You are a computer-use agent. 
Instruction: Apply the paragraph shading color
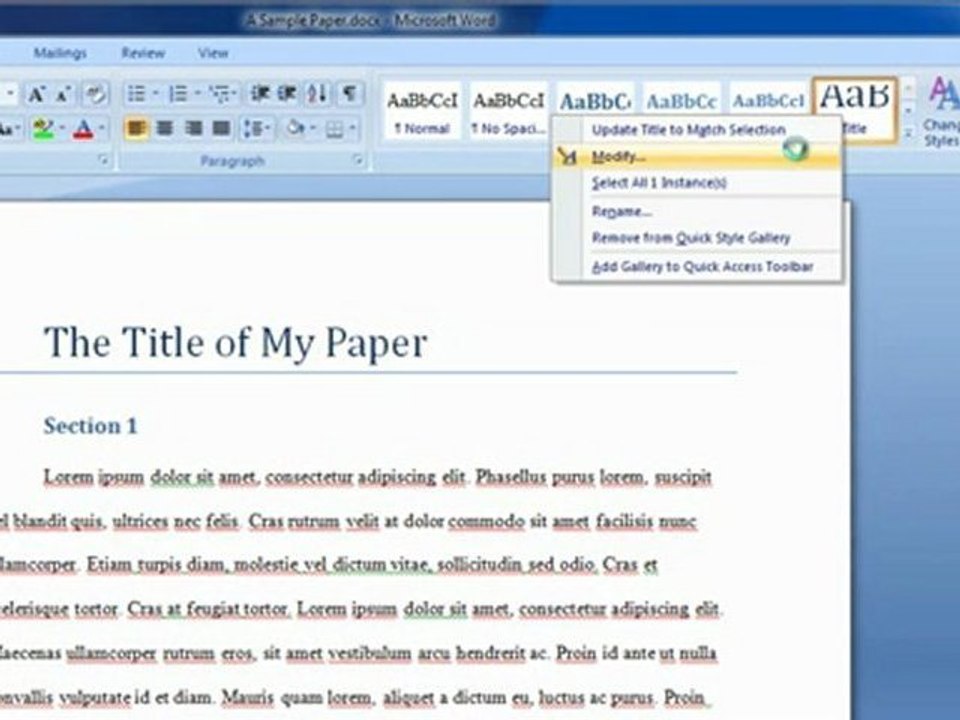[295, 129]
